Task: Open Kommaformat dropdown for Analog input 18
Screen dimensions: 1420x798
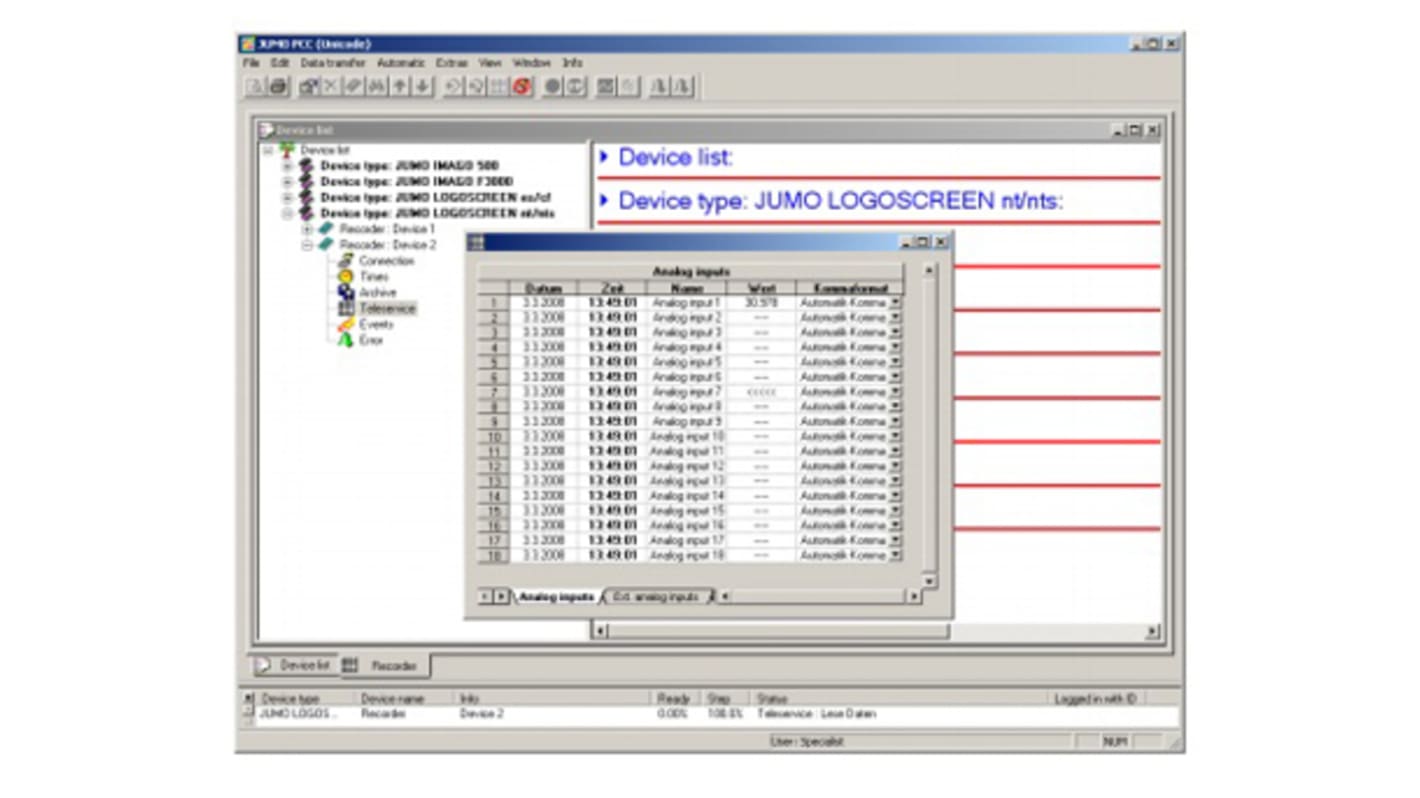Action: tap(895, 555)
